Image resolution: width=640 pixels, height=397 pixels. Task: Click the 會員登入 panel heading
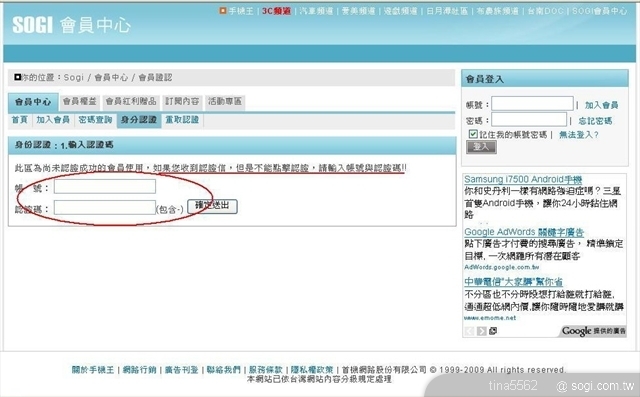[485, 79]
